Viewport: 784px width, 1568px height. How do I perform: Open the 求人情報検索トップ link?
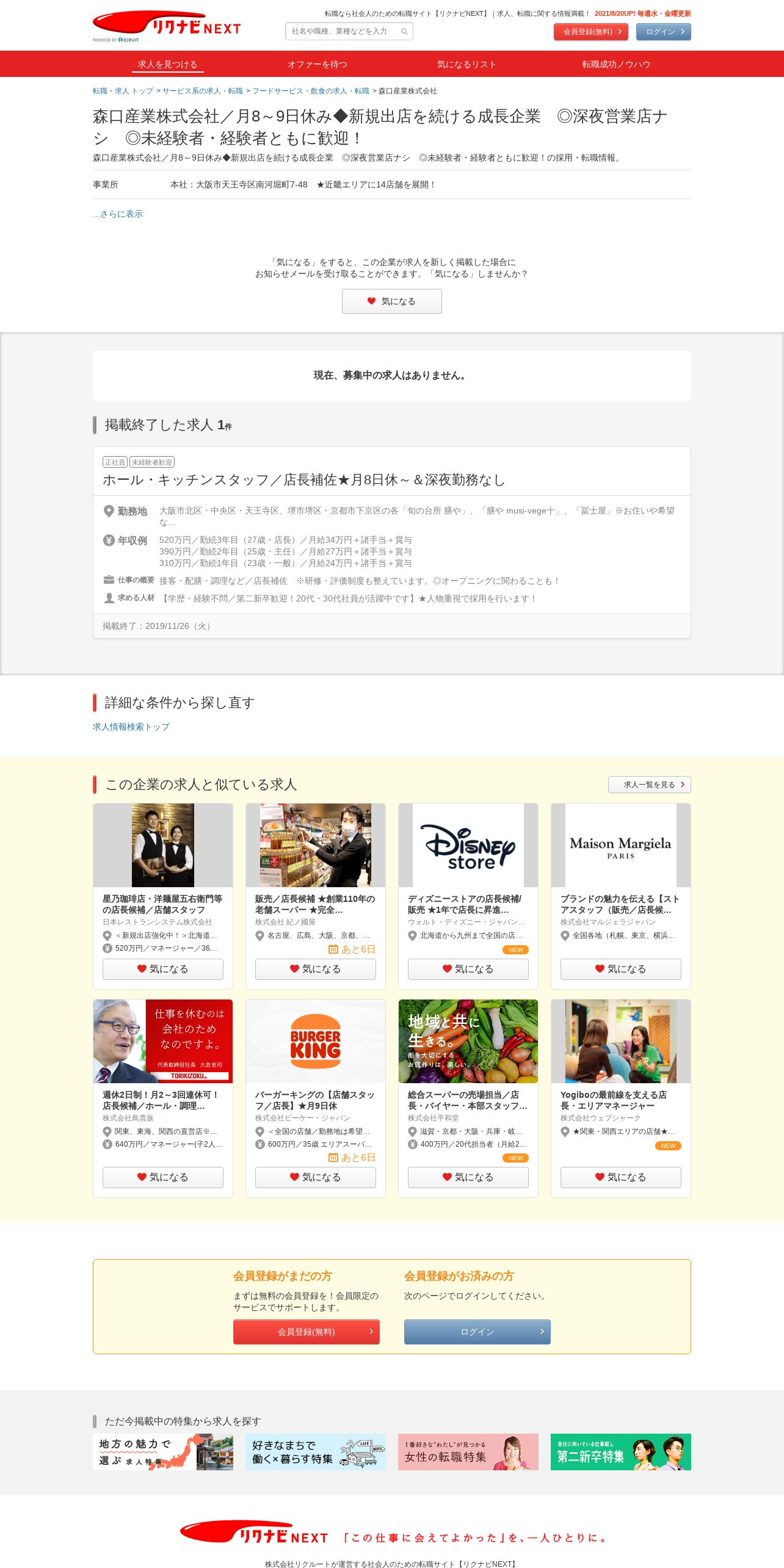(x=131, y=727)
